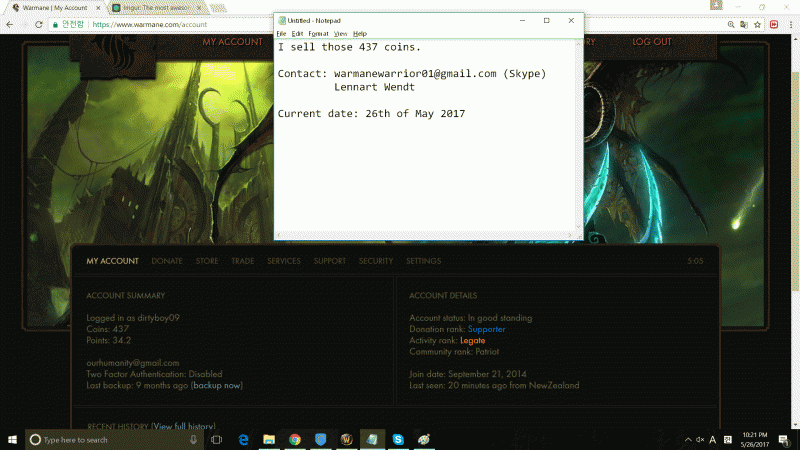
Task: Click MY ACCOUNT in the Warmane top navigation
Action: (x=232, y=42)
